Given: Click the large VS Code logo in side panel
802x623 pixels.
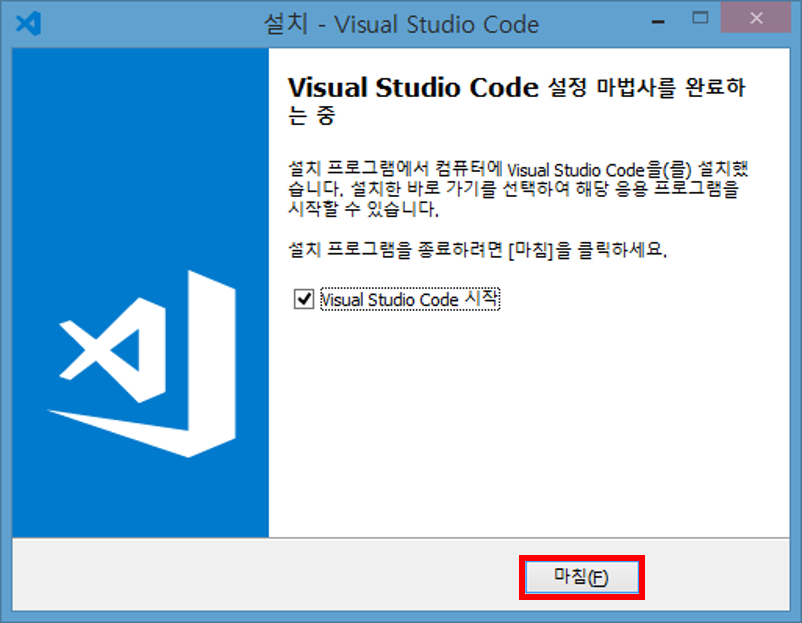Looking at the screenshot, I should [x=142, y=364].
